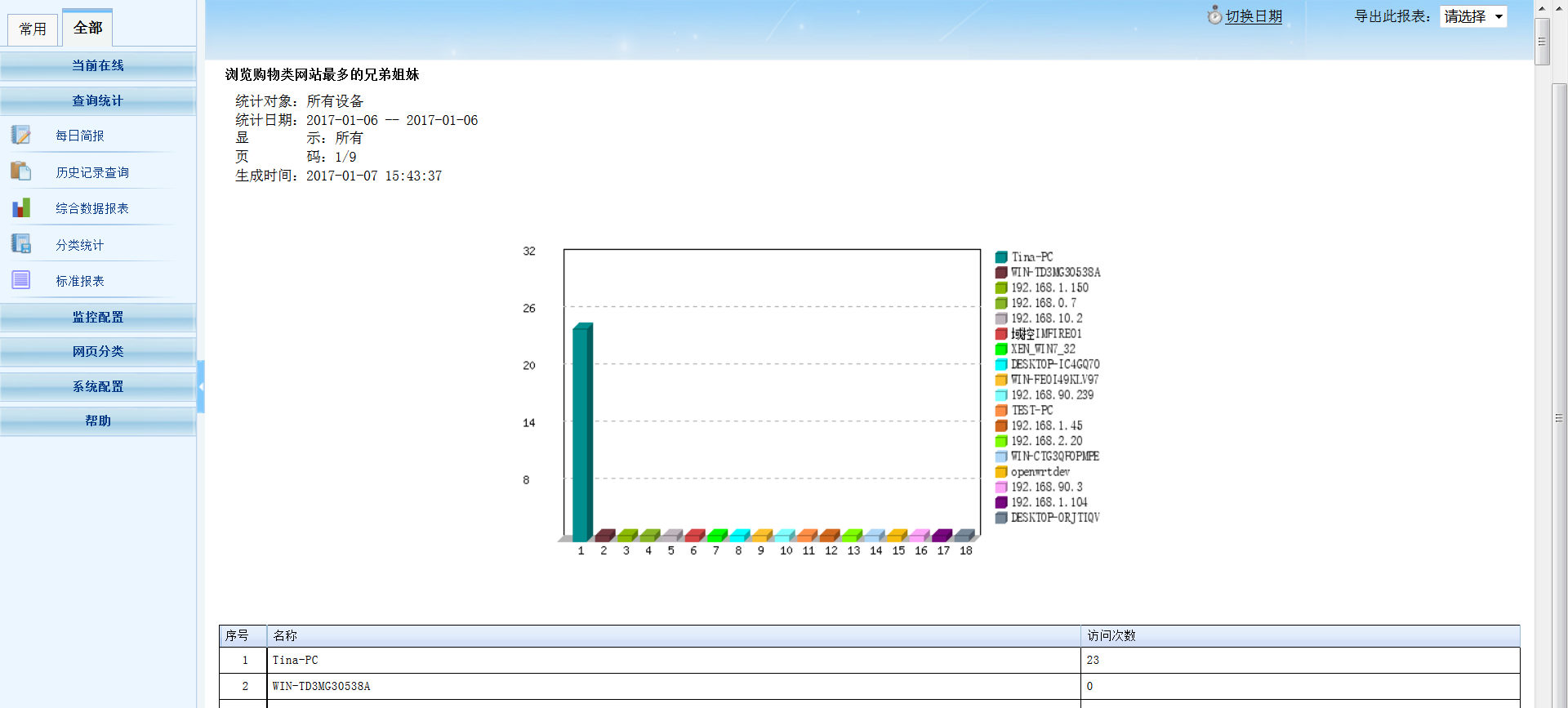The image size is (1568, 708).
Task: Switch to the 全部 tab
Action: point(87,28)
